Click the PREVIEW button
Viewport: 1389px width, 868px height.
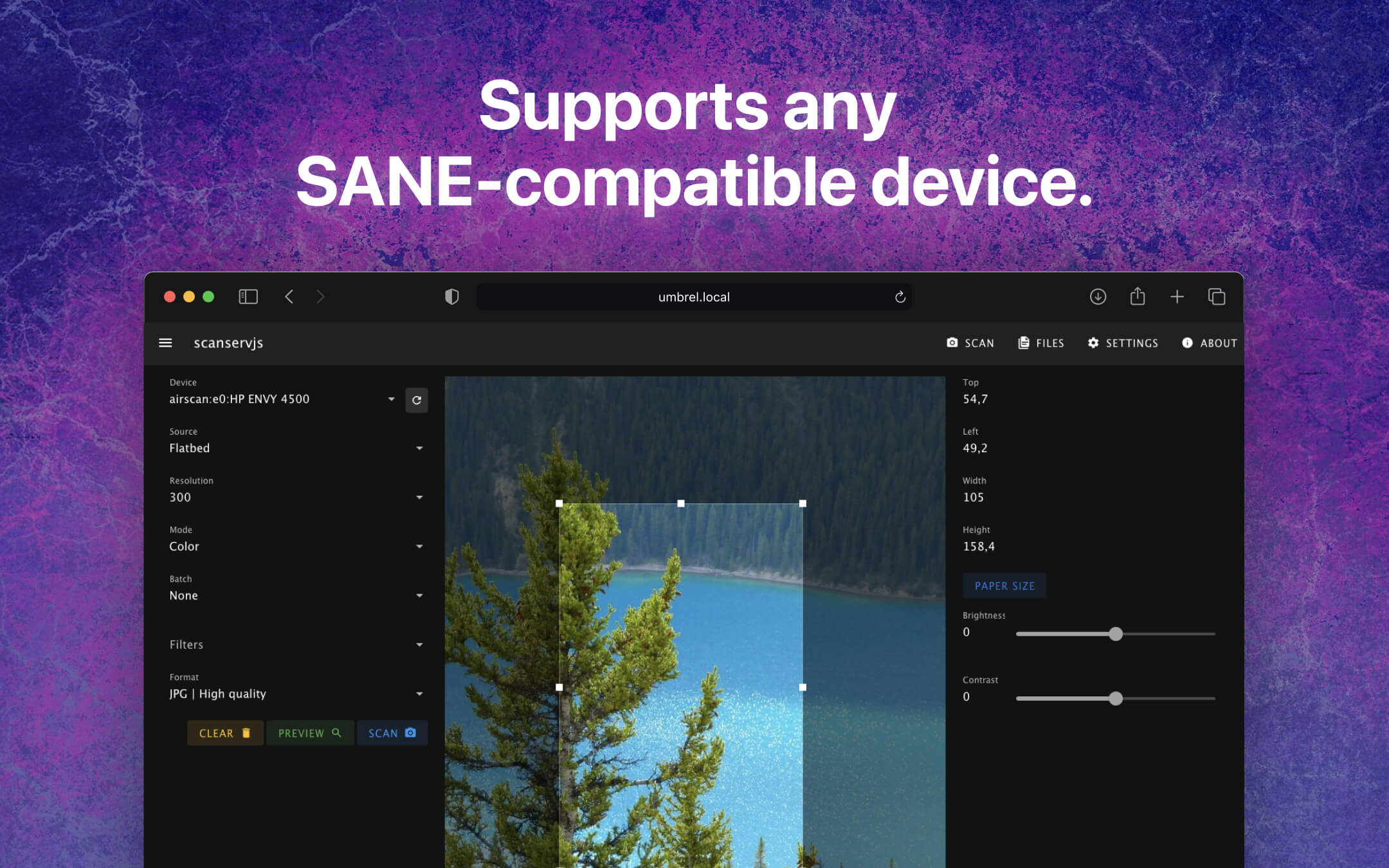(310, 733)
